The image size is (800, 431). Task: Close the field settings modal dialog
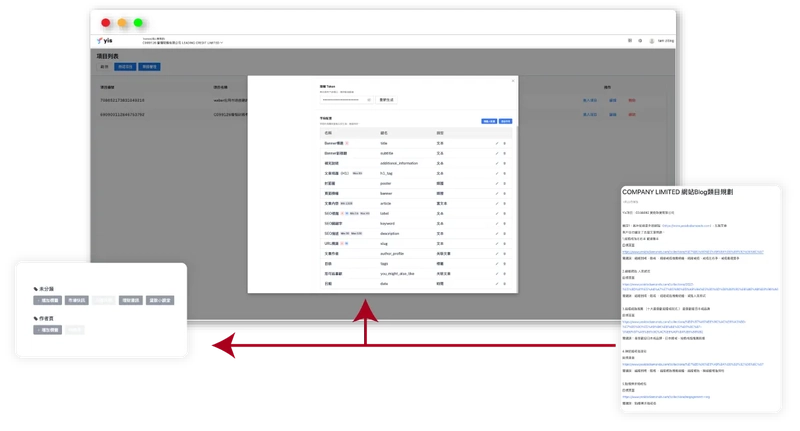tap(512, 79)
